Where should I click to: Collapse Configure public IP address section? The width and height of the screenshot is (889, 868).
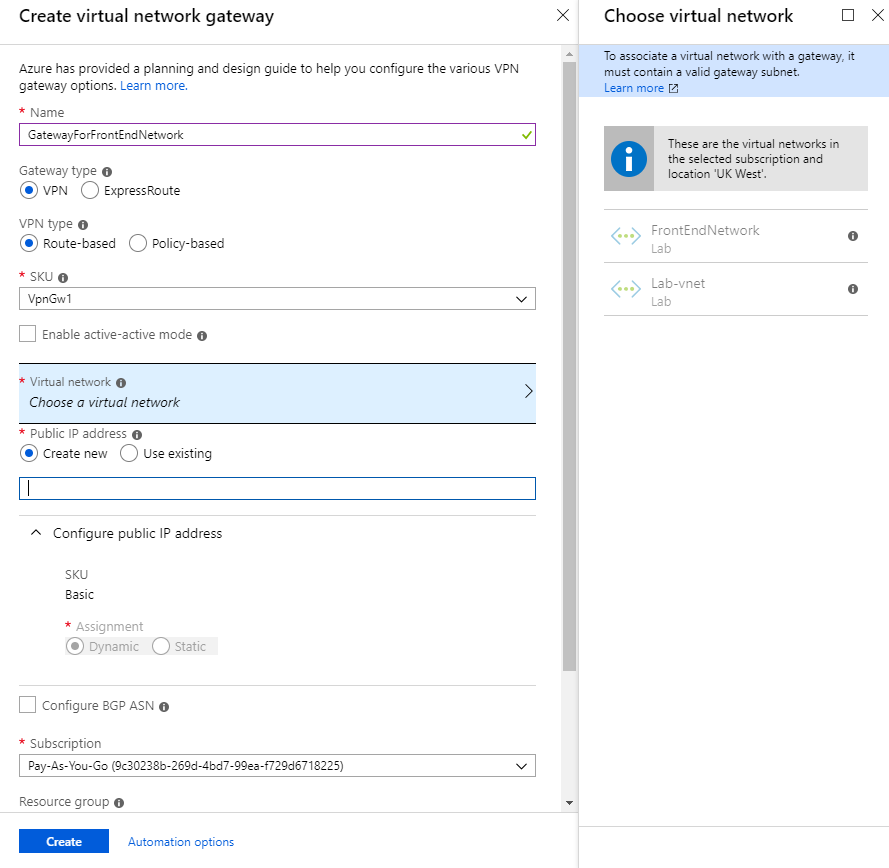pyautogui.click(x=36, y=534)
